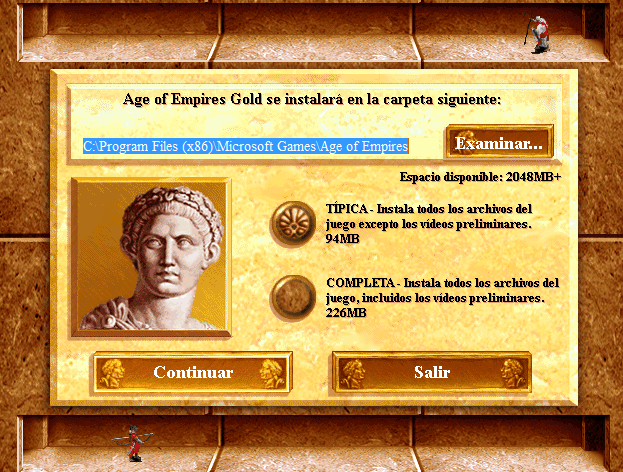The image size is (623, 472).
Task: Exit the setup using the Salir button
Action: click(x=432, y=372)
